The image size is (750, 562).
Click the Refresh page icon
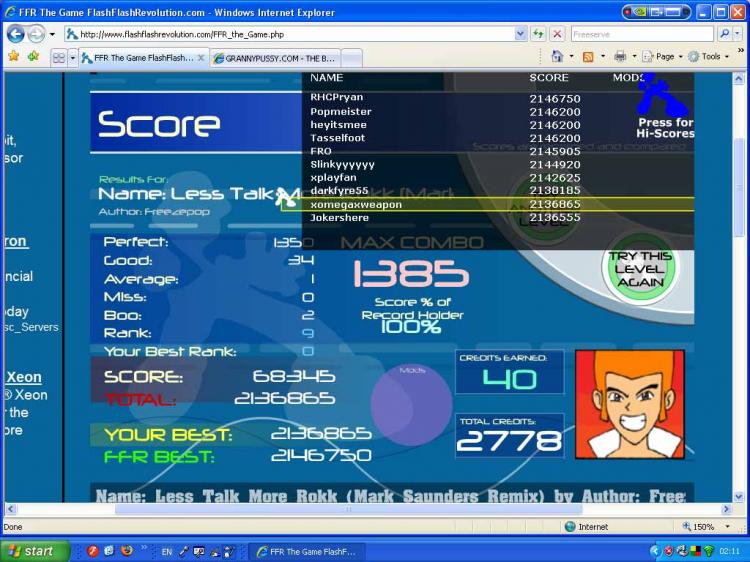pos(539,34)
